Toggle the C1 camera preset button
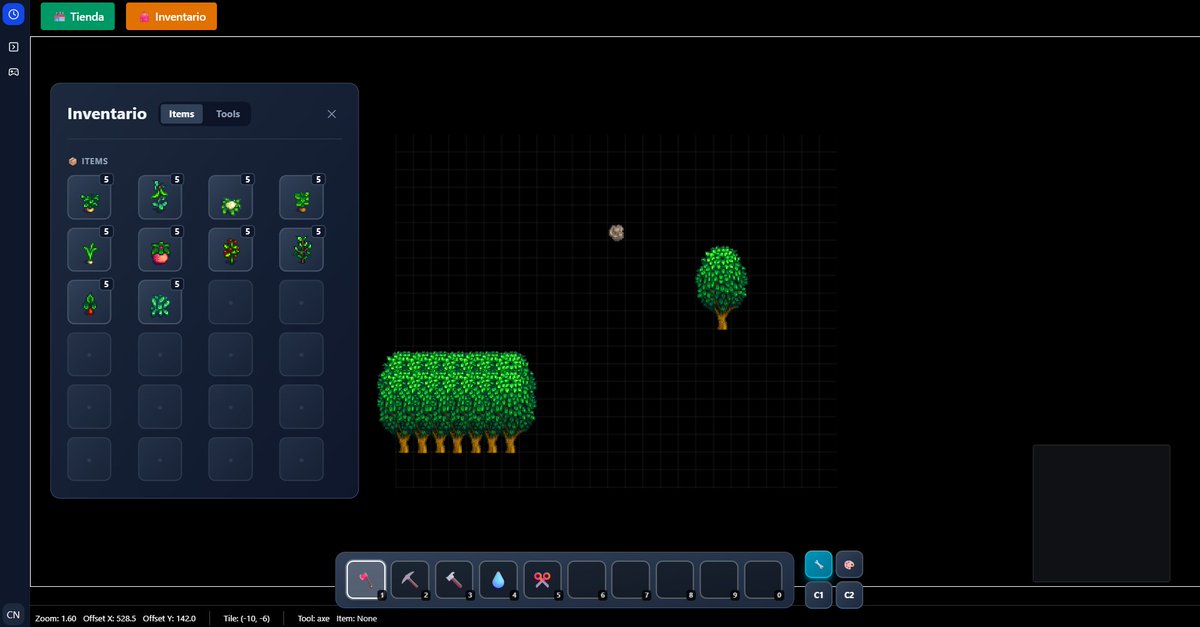This screenshot has height=627, width=1200. 817,595
